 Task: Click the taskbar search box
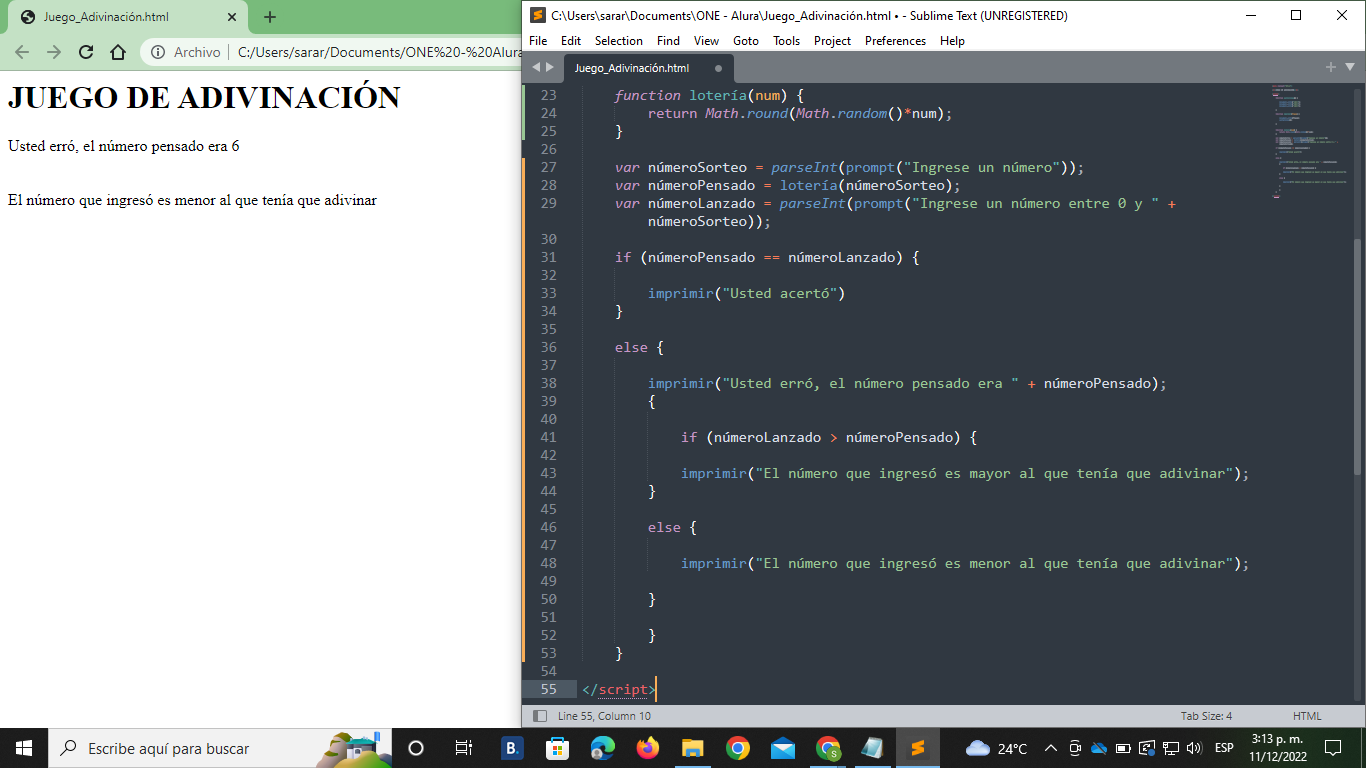pyautogui.click(x=220, y=748)
